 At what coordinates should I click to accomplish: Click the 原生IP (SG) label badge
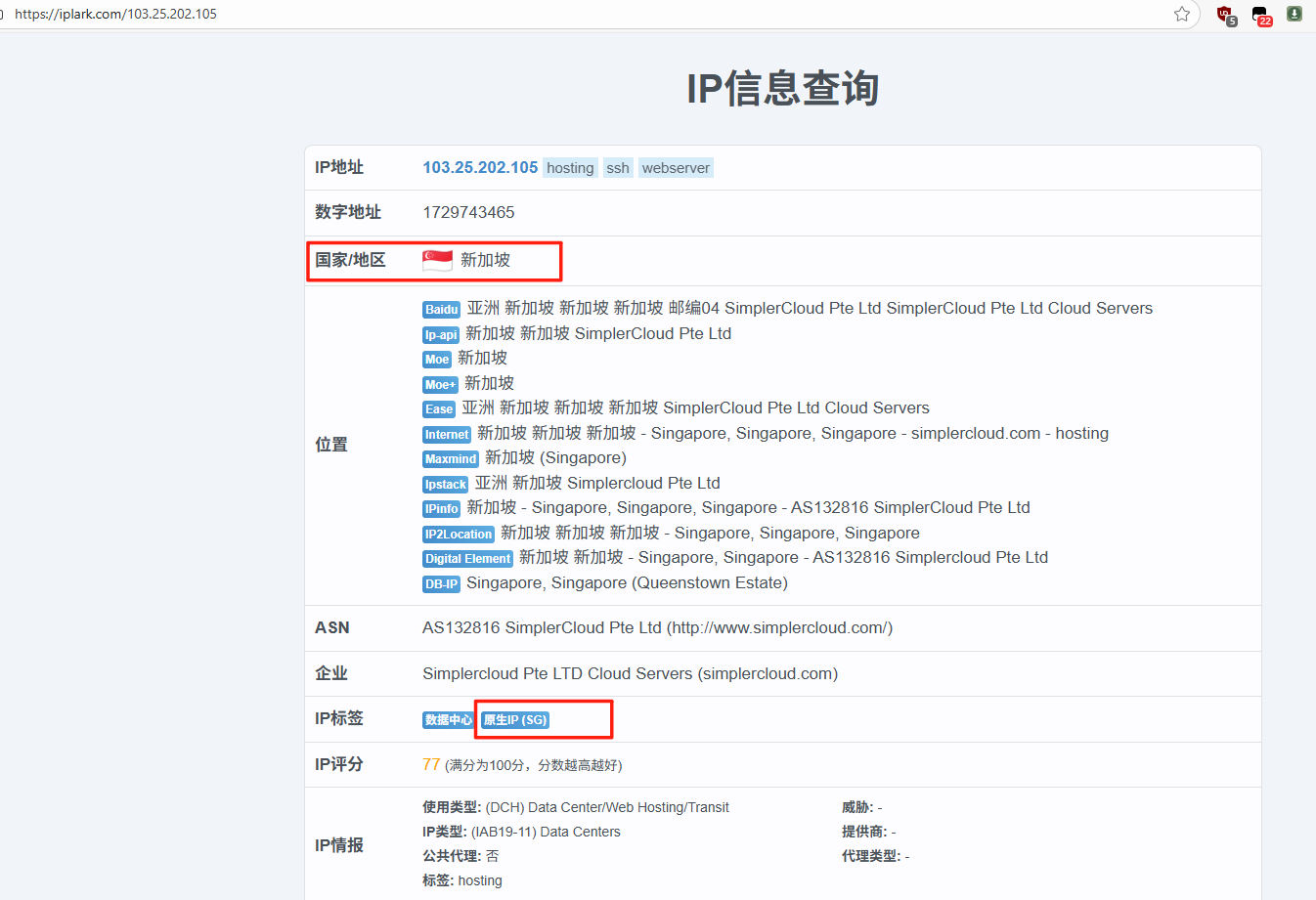click(x=515, y=720)
